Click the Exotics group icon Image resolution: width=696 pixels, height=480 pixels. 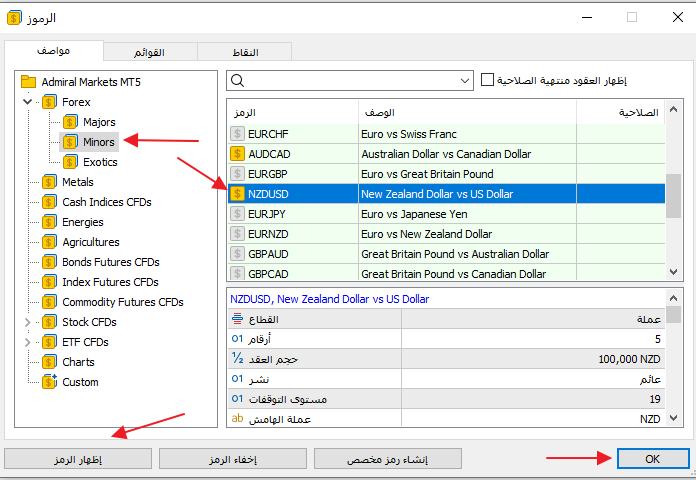click(70, 162)
